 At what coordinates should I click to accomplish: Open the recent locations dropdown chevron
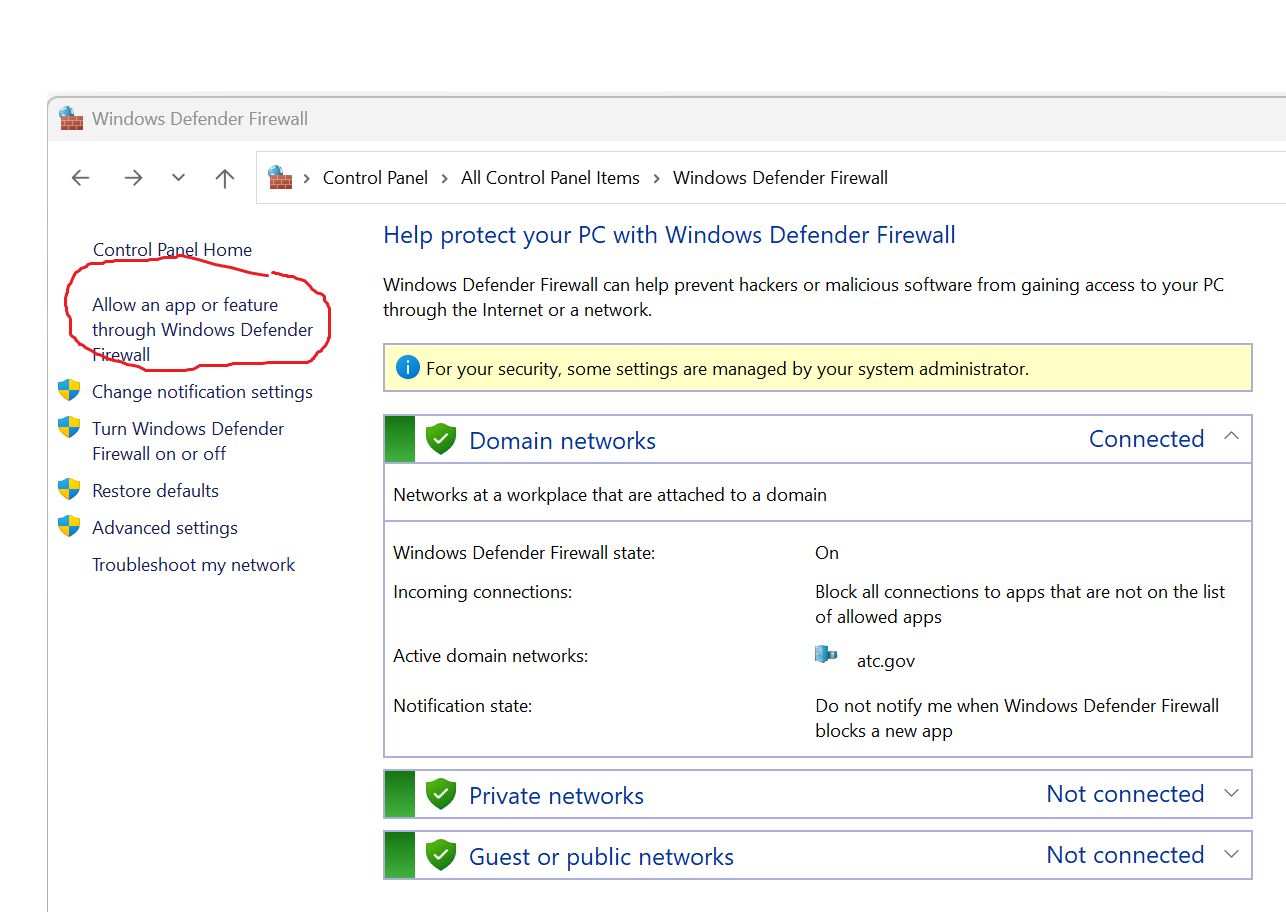(x=178, y=178)
